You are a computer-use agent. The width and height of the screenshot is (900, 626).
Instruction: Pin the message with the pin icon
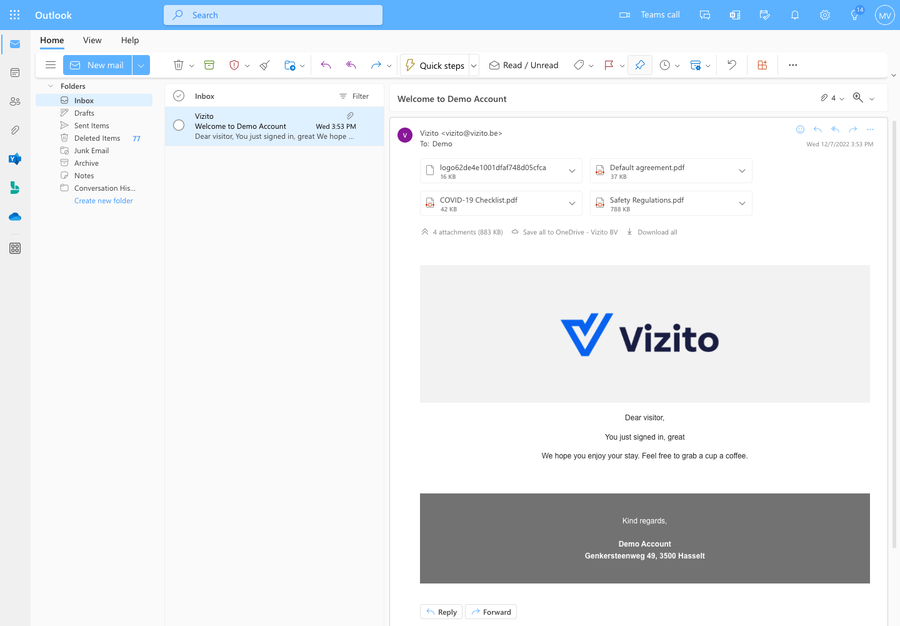tap(639, 64)
